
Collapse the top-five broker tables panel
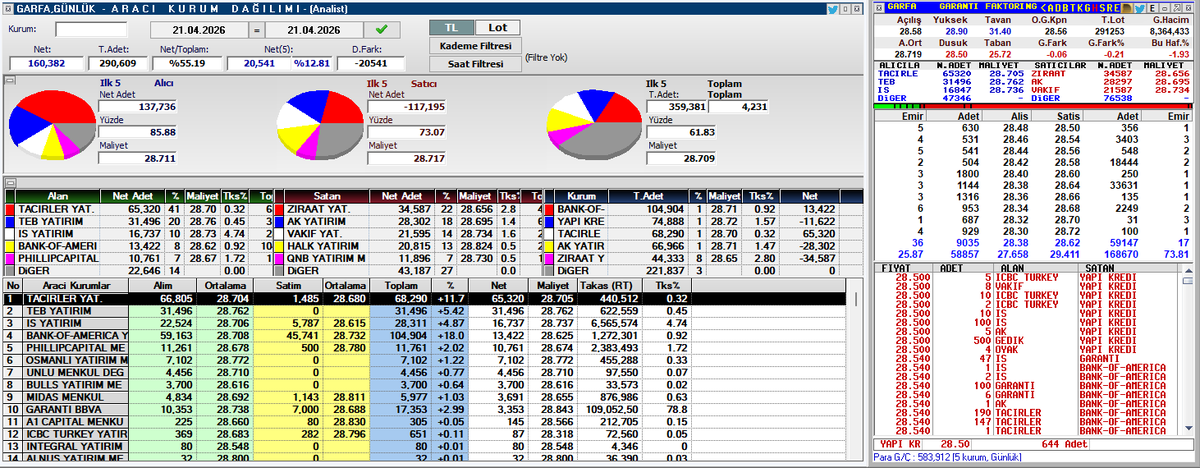click(10, 183)
